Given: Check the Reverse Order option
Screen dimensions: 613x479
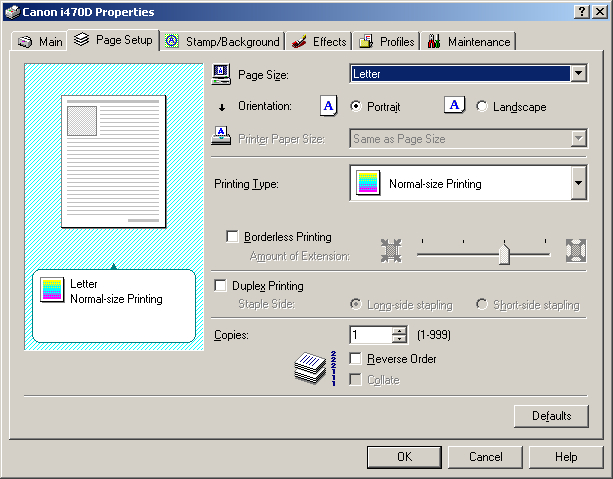Looking at the screenshot, I should point(355,358).
